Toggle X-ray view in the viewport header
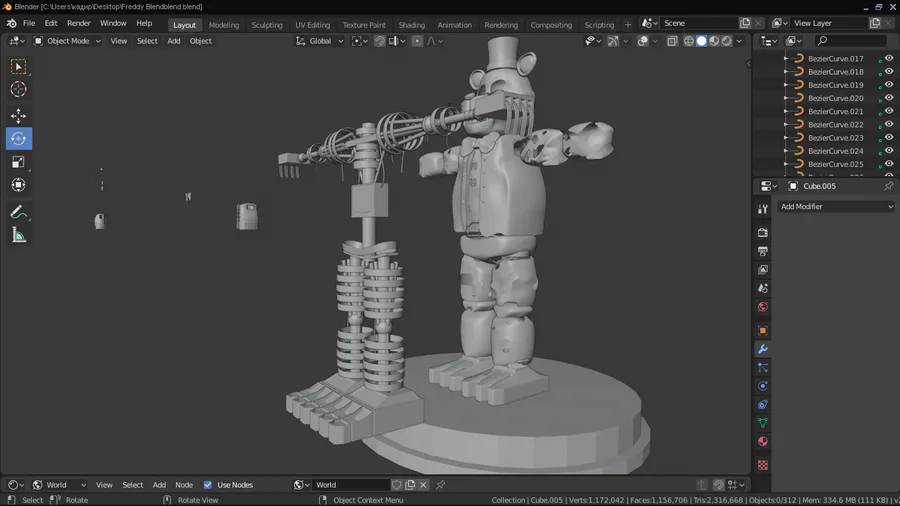The width and height of the screenshot is (900, 506). pyautogui.click(x=672, y=41)
